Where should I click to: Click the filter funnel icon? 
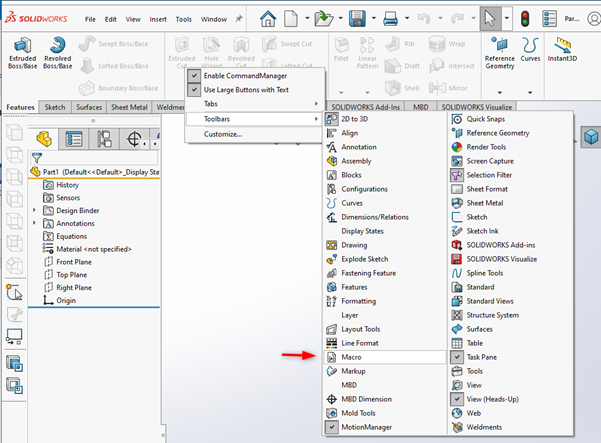click(37, 158)
